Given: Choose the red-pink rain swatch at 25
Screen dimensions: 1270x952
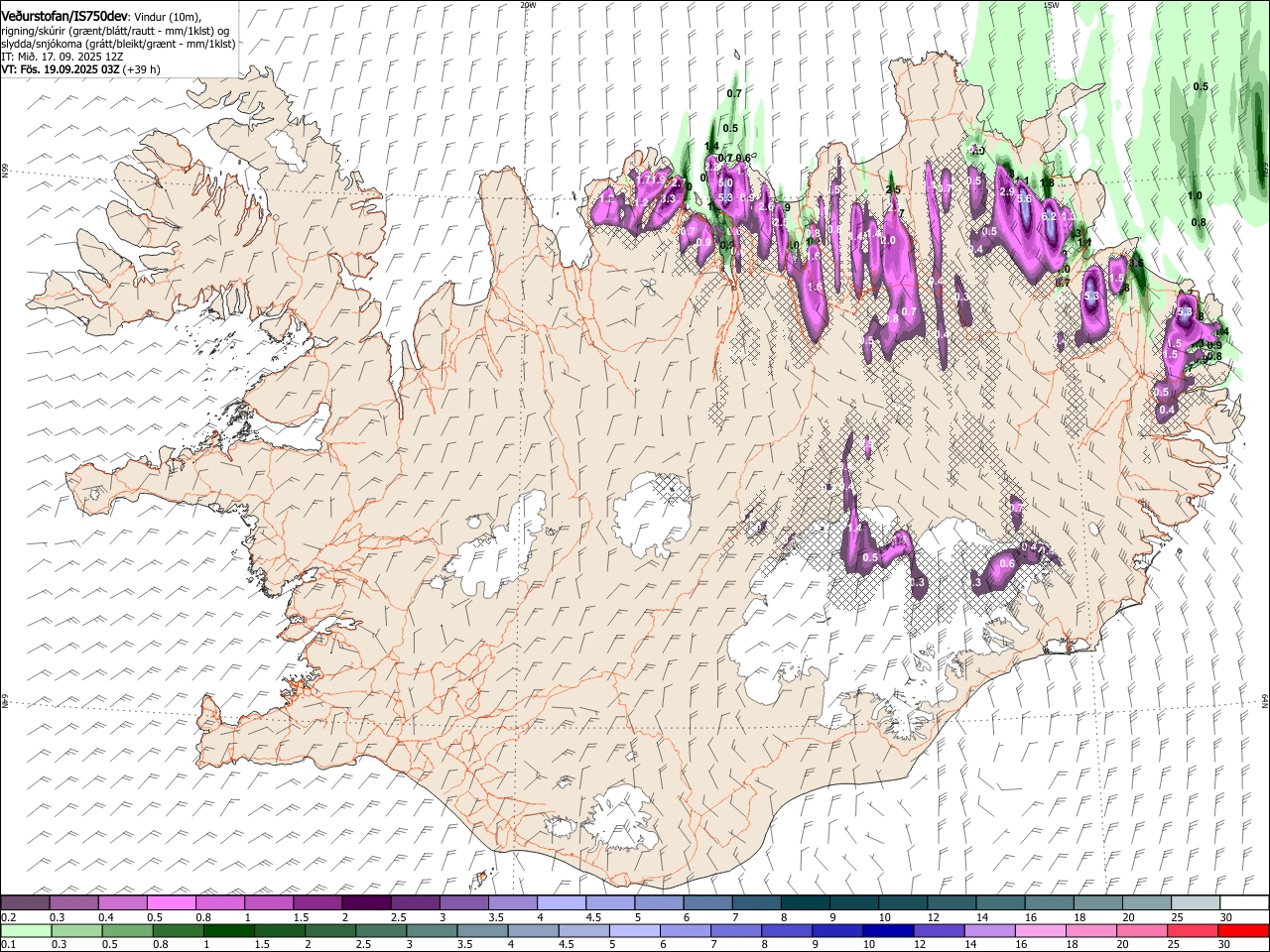Looking at the screenshot, I should 1192,930.
